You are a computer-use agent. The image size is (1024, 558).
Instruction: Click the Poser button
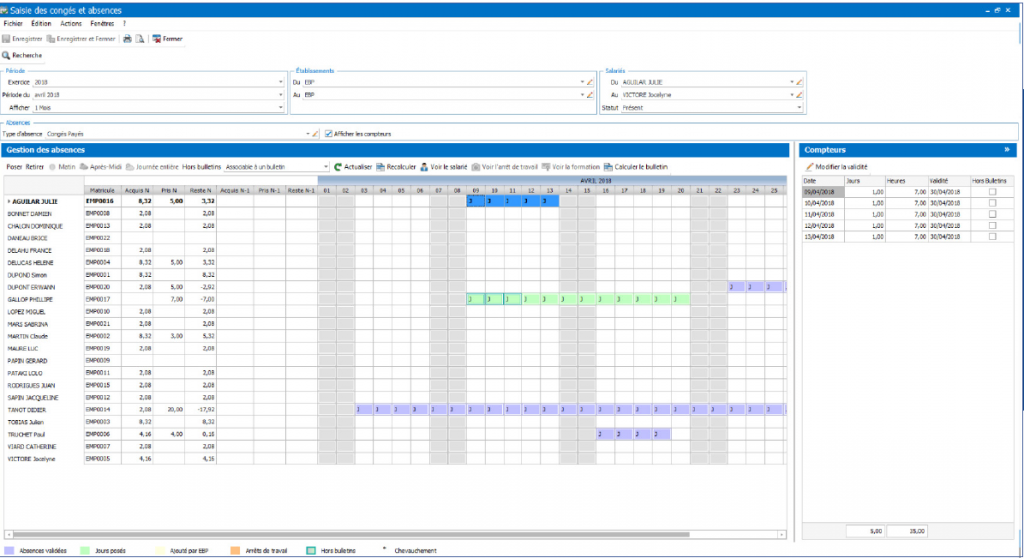tap(14, 167)
